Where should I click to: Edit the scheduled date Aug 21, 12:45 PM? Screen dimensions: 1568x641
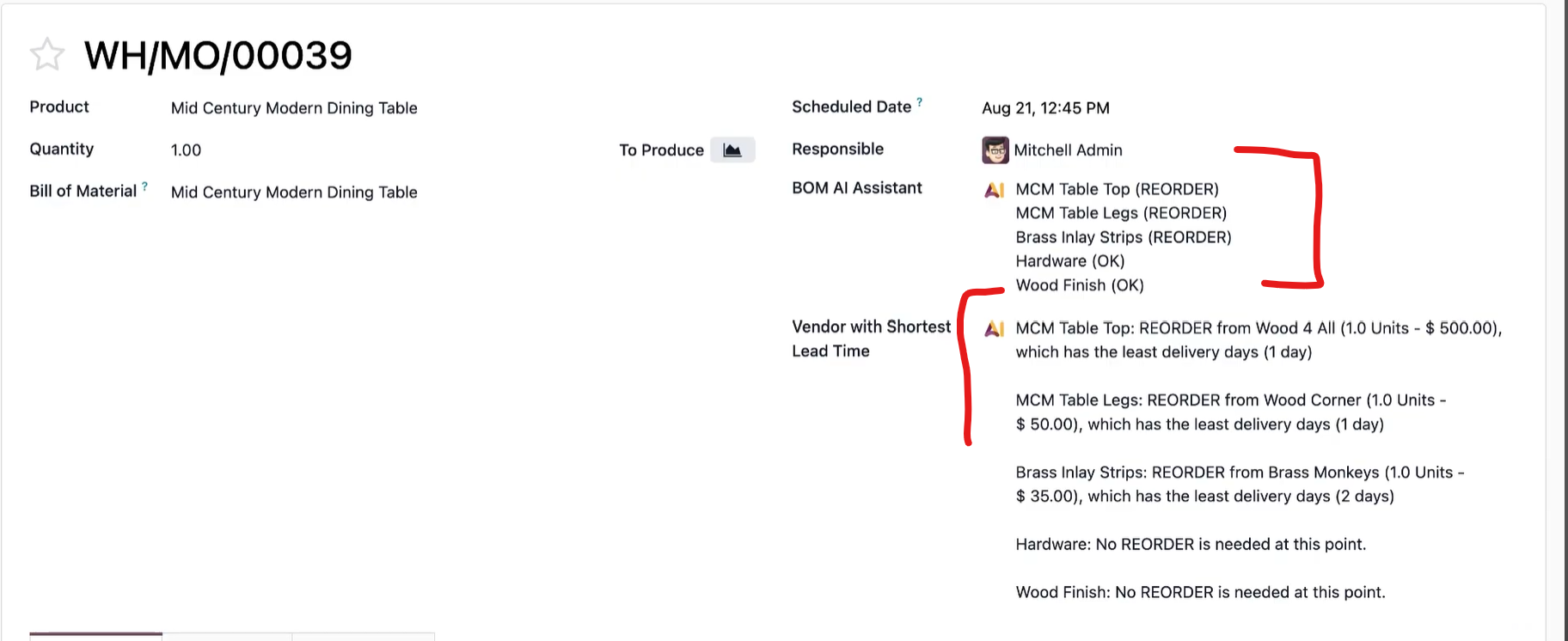[1045, 108]
